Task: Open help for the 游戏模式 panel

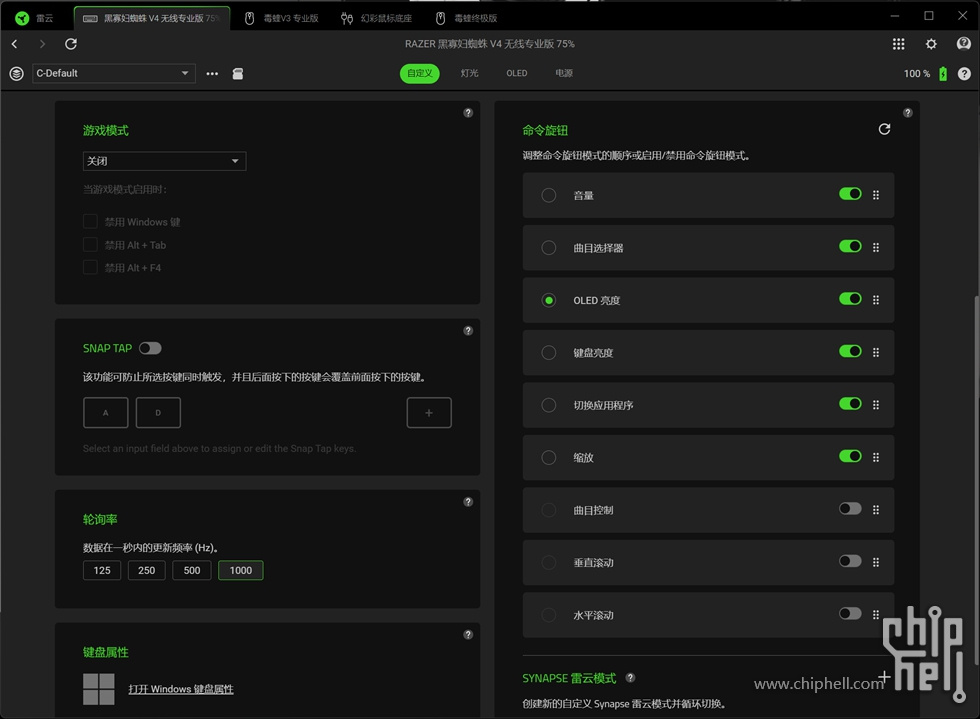Action: [x=468, y=113]
